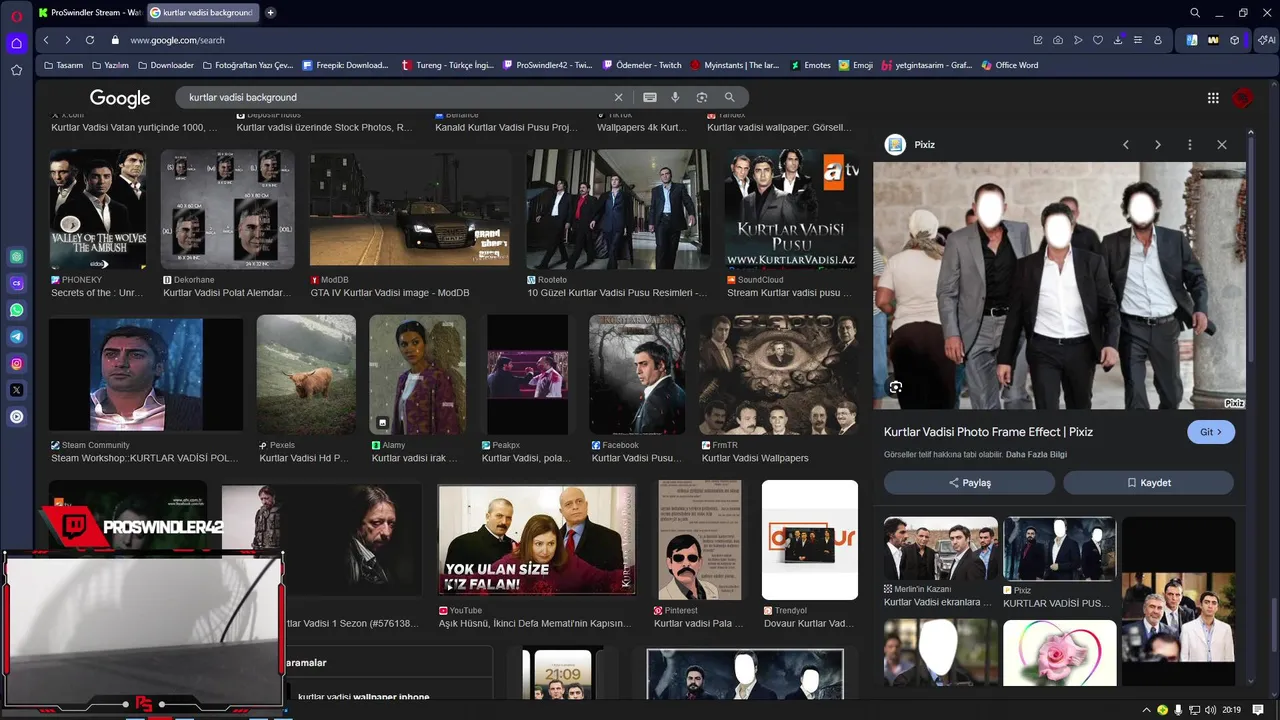Reload the Google search page
The width and height of the screenshot is (1280, 720).
pos(90,40)
